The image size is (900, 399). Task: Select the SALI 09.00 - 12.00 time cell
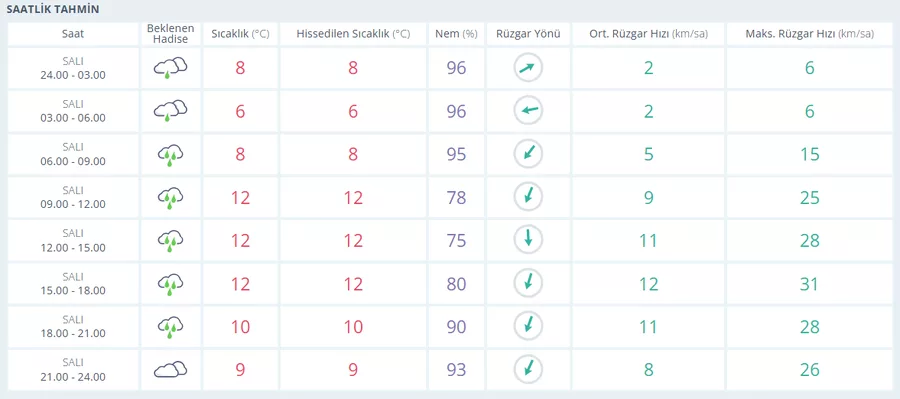coord(73,197)
